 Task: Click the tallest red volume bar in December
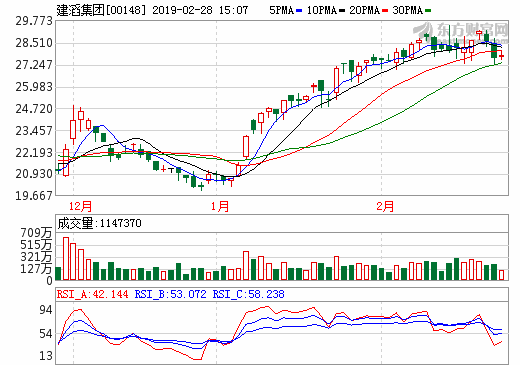coord(66,258)
